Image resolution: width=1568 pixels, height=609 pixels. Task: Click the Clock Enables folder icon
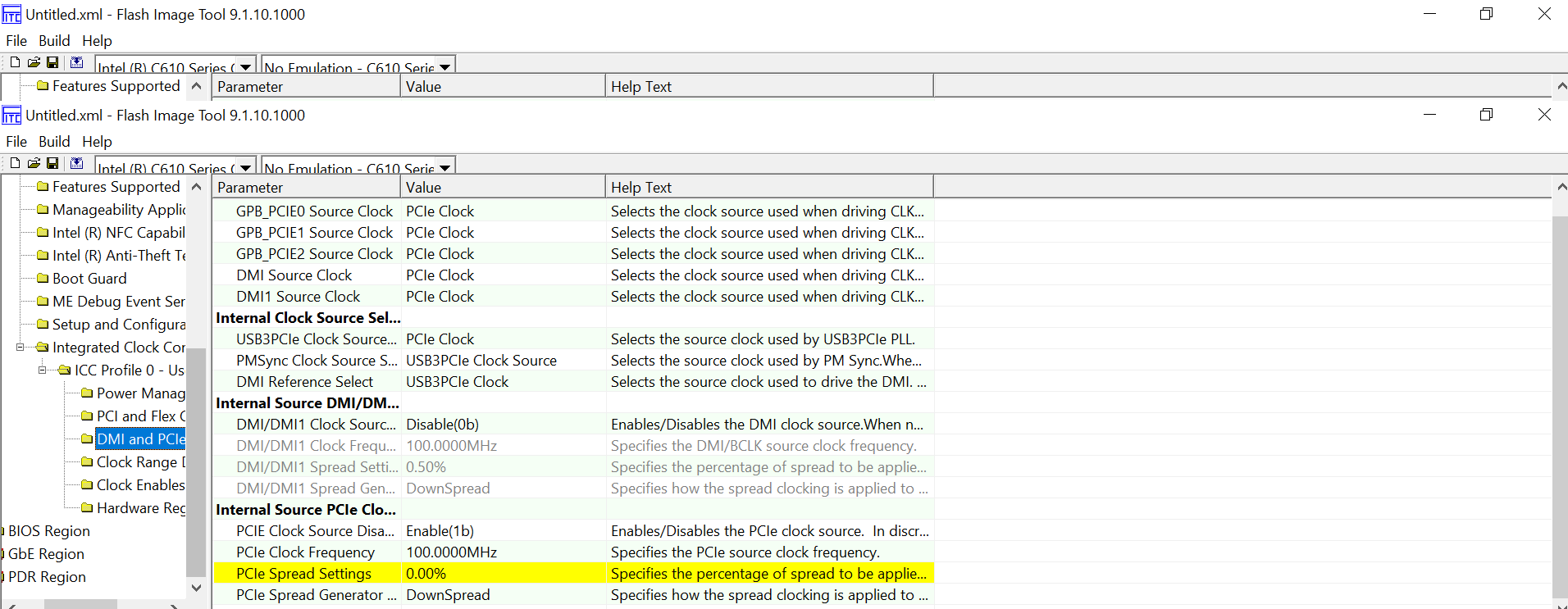click(88, 485)
